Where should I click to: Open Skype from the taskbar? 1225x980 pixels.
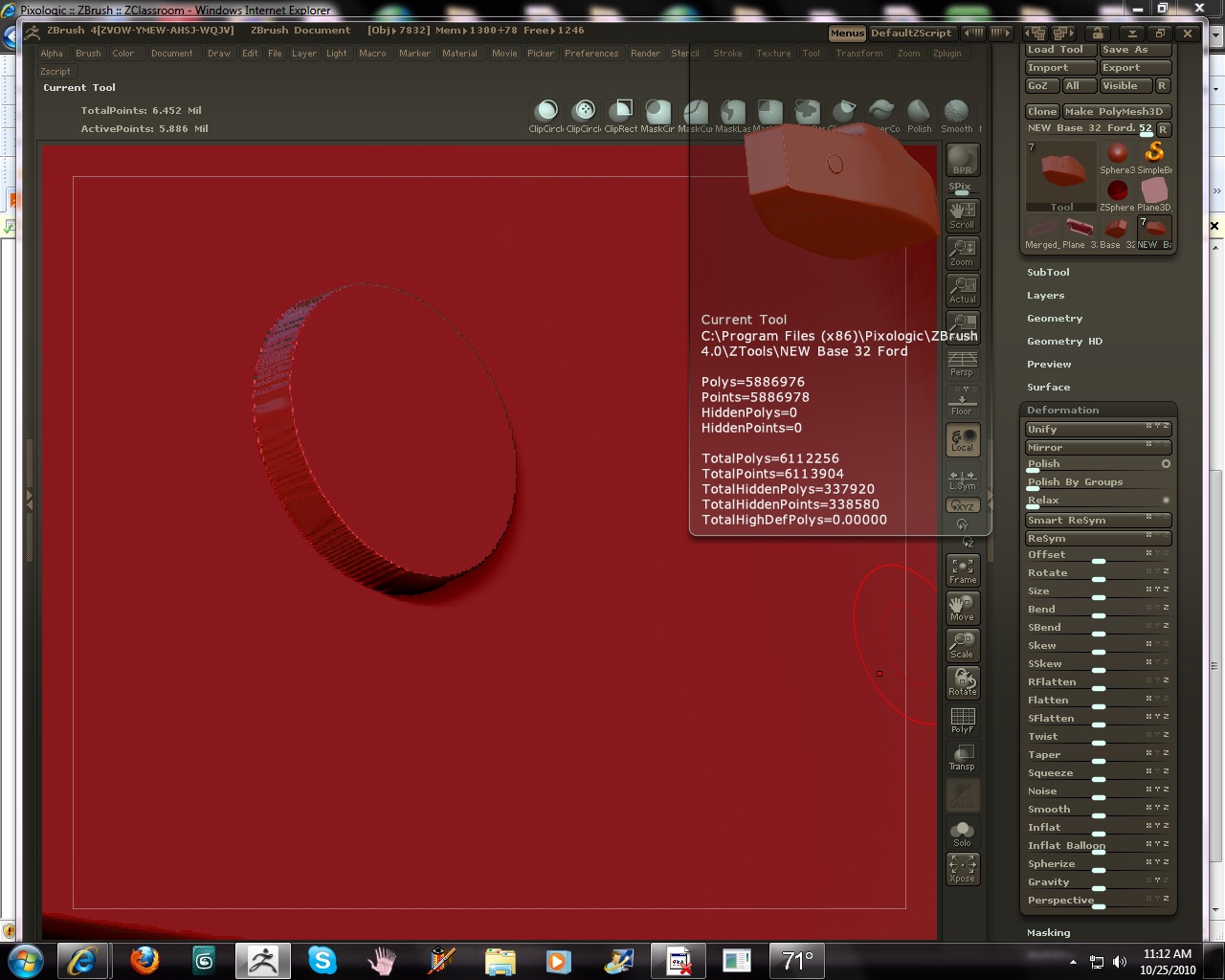tap(323, 960)
